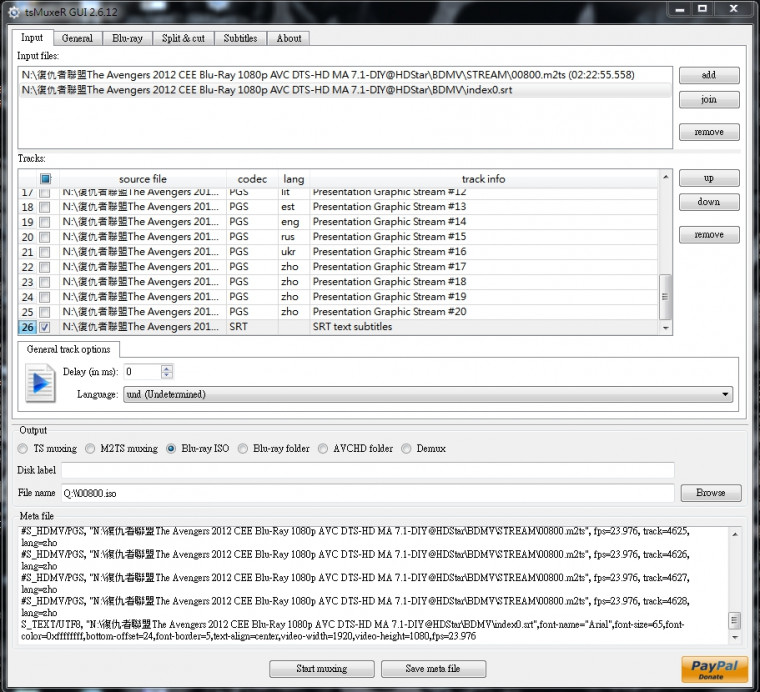Increase delay with the up spinner arrow
Image resolution: width=760 pixels, height=692 pixels.
[x=167, y=368]
